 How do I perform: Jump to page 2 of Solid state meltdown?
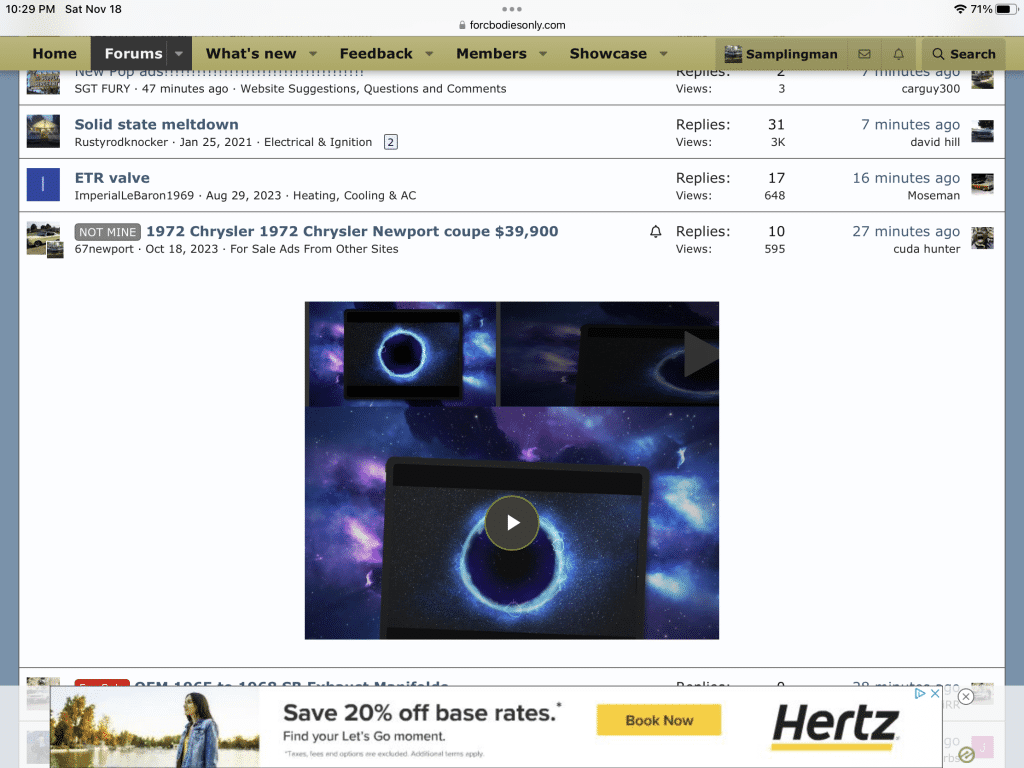tap(390, 142)
